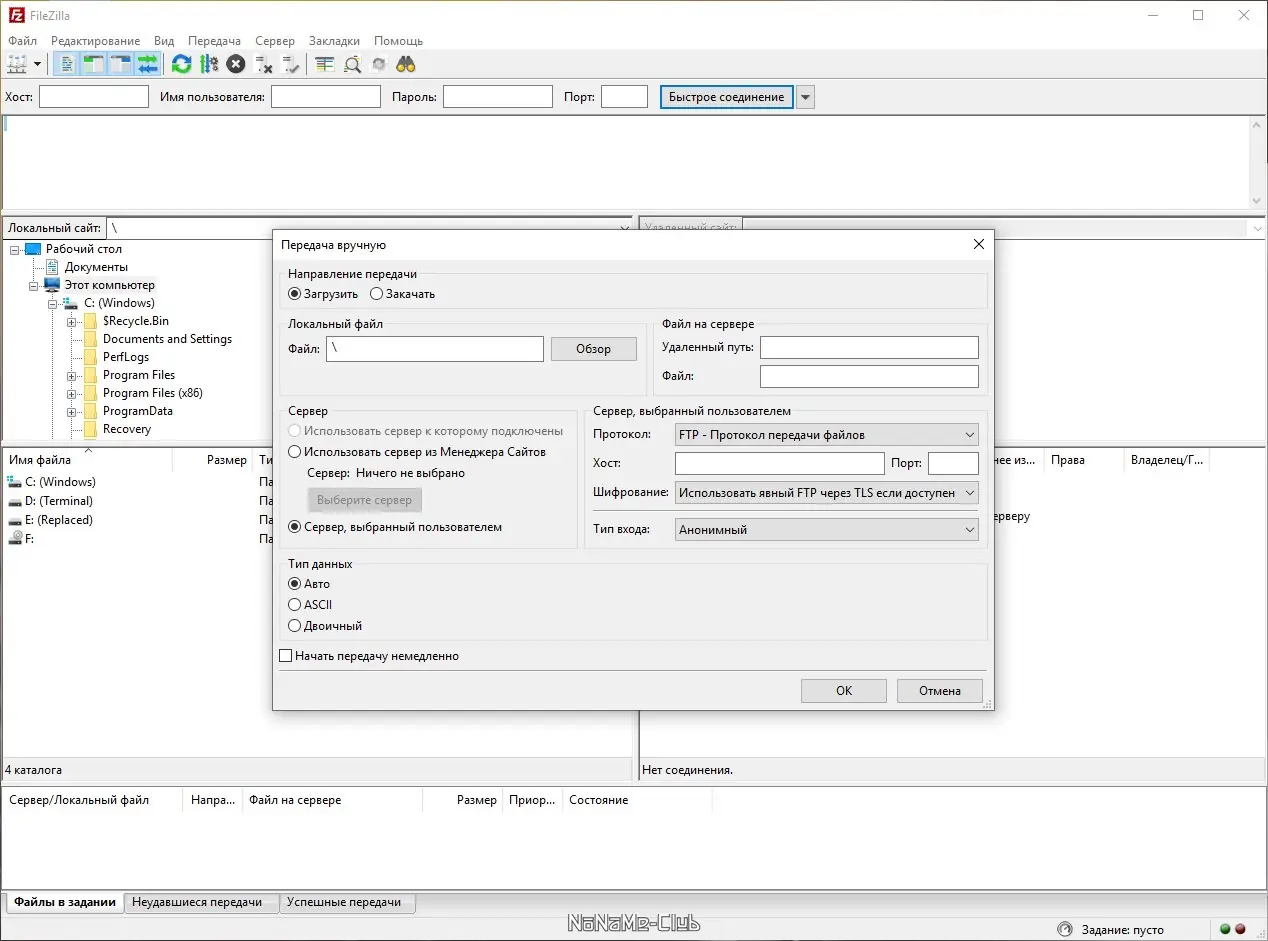This screenshot has height=941, width=1268.
Task: Click the Отмена button
Action: (x=940, y=691)
